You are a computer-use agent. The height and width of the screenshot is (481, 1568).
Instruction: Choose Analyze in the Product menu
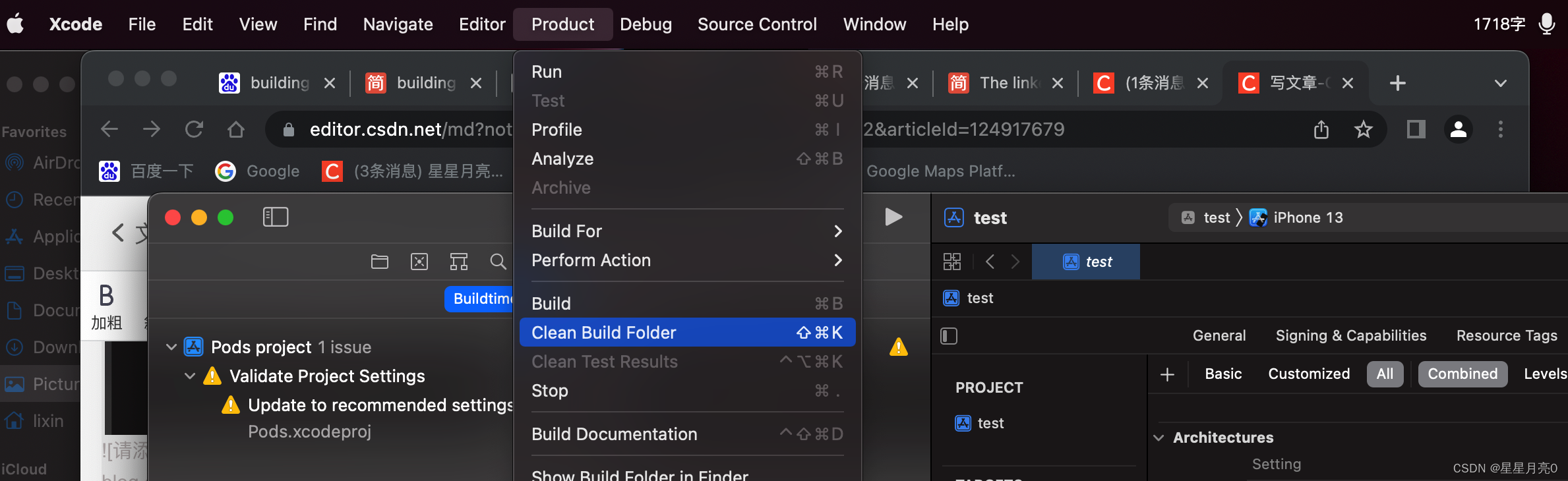687,159
